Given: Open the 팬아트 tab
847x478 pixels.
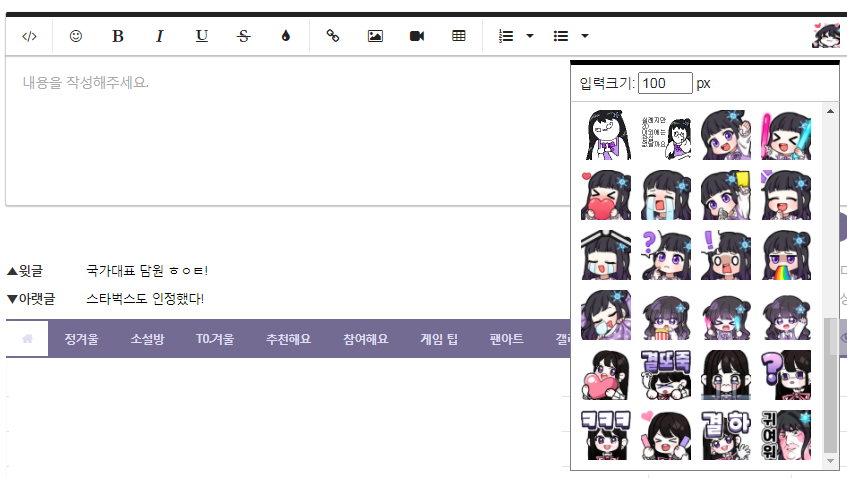Looking at the screenshot, I should [507, 339].
